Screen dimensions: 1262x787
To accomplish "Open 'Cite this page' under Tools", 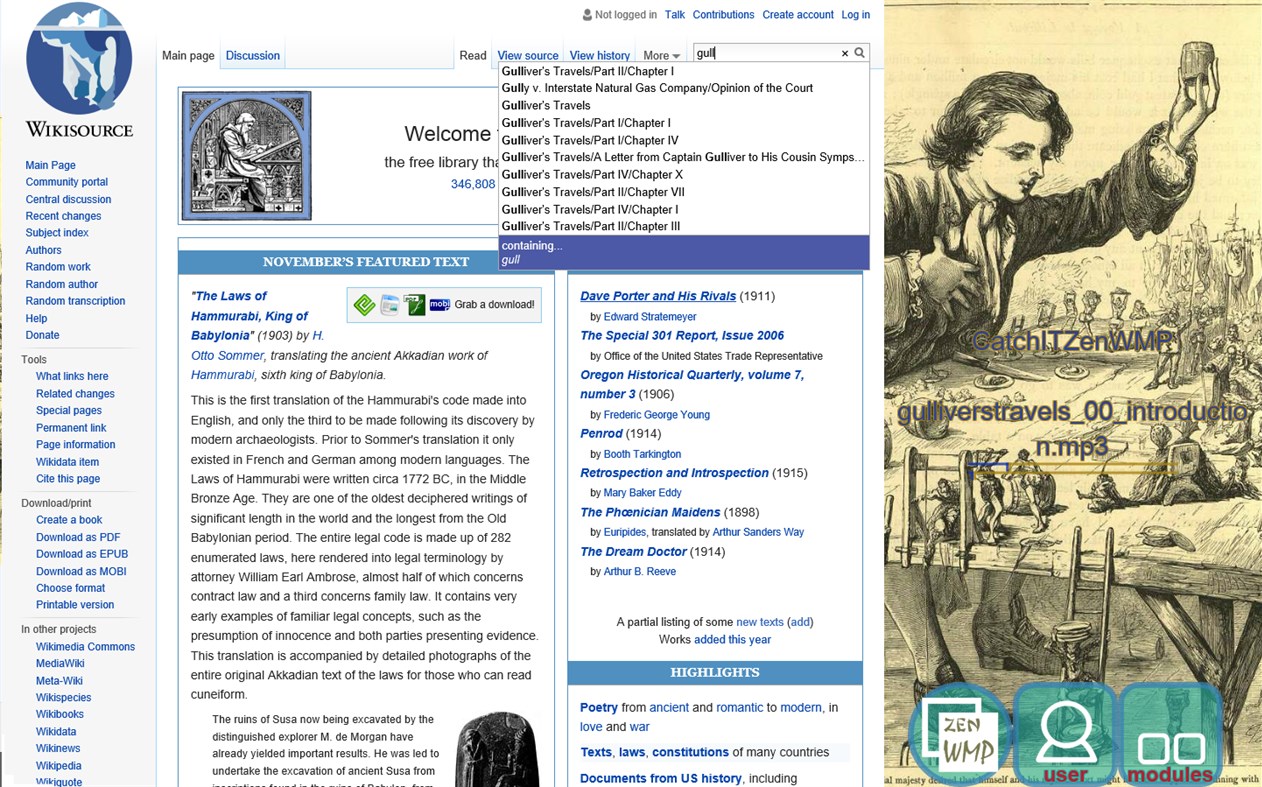I will pyautogui.click(x=68, y=478).
